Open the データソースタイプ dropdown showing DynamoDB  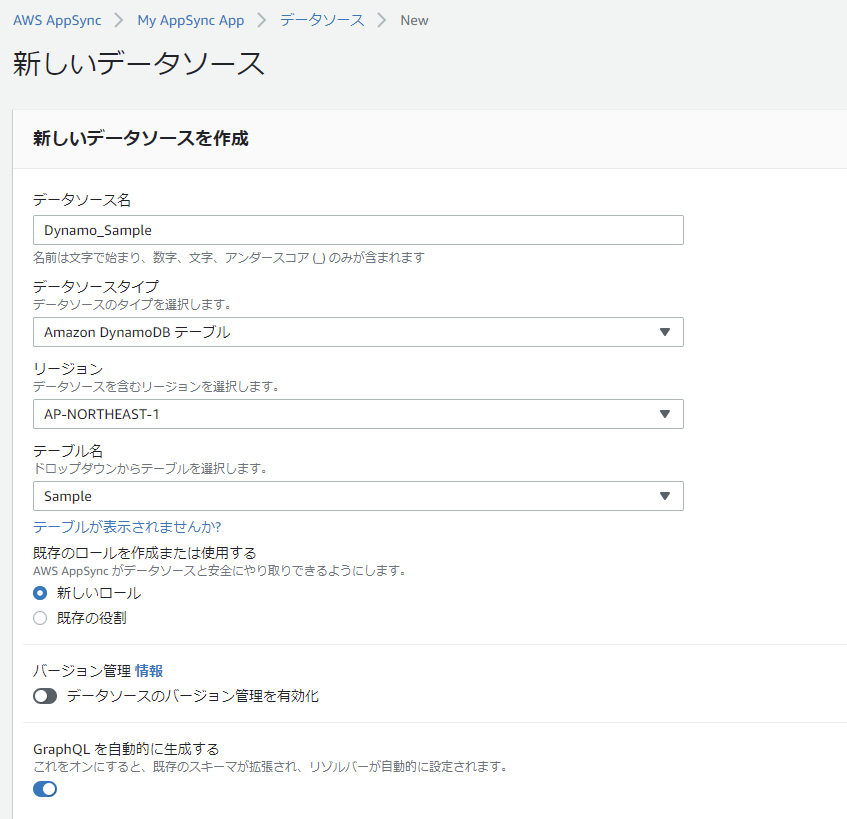358,332
